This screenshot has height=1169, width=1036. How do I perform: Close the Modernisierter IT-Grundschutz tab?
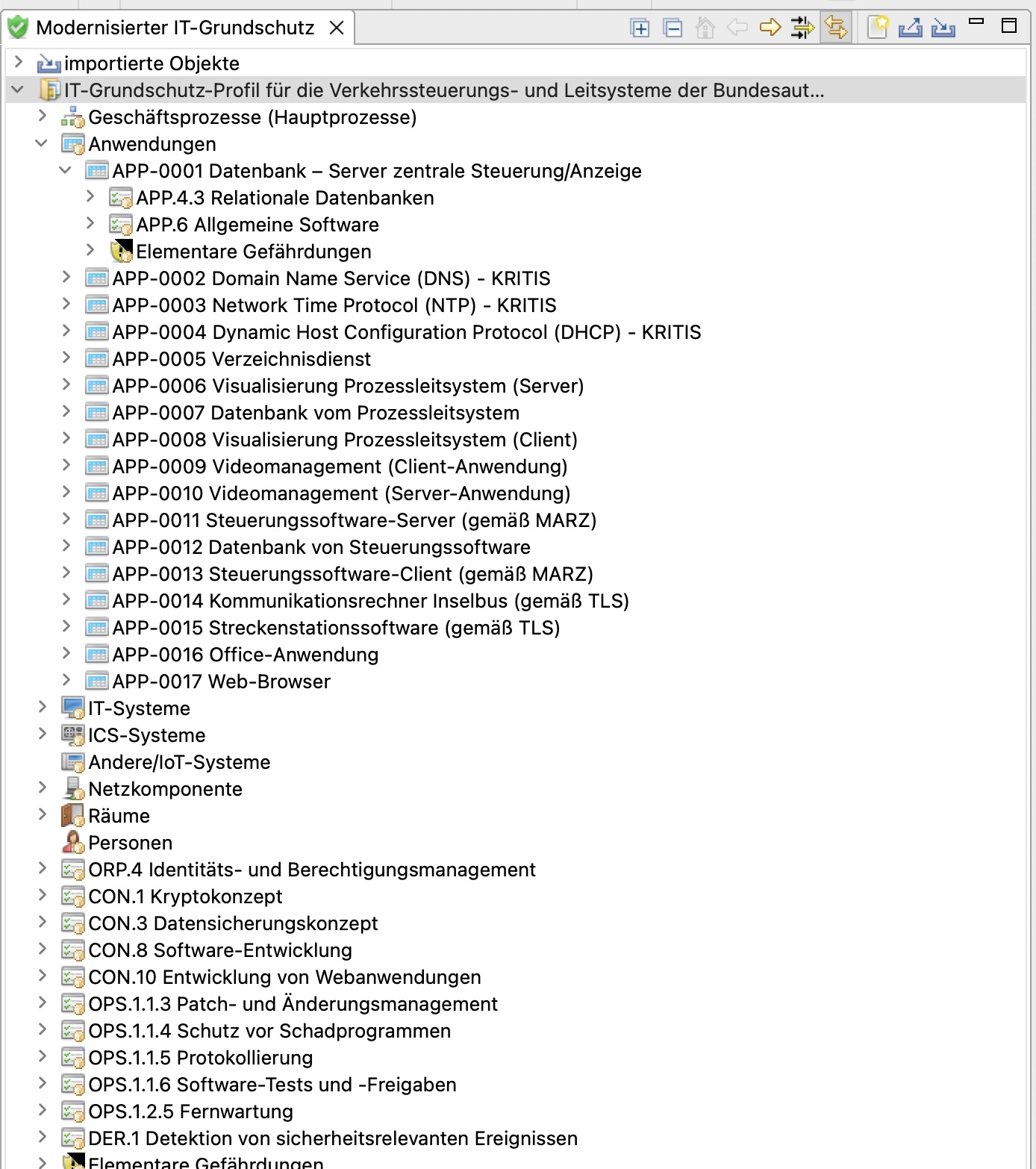click(337, 28)
